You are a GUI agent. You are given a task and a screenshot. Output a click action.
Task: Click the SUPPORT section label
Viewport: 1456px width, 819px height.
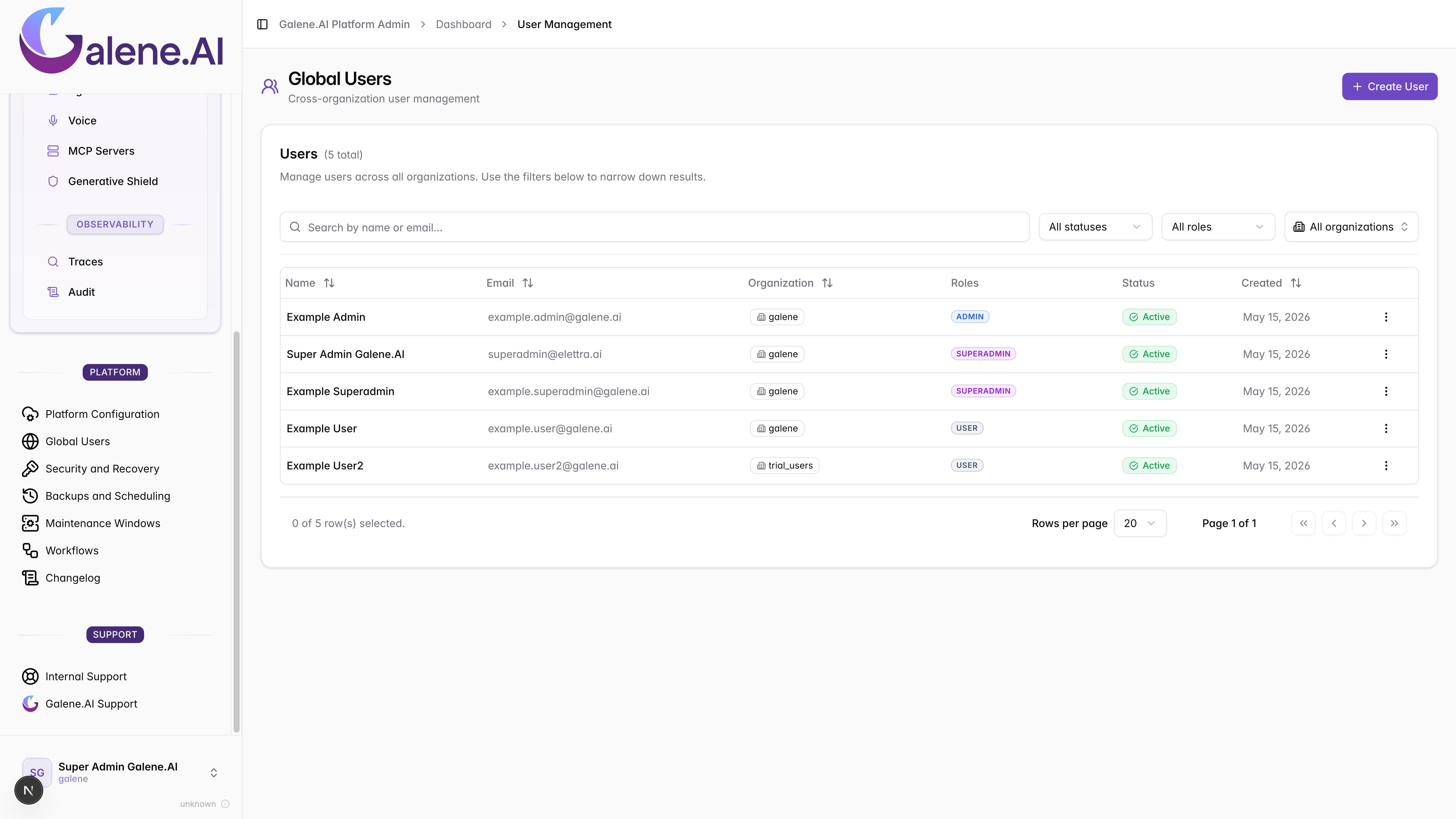[x=115, y=635]
